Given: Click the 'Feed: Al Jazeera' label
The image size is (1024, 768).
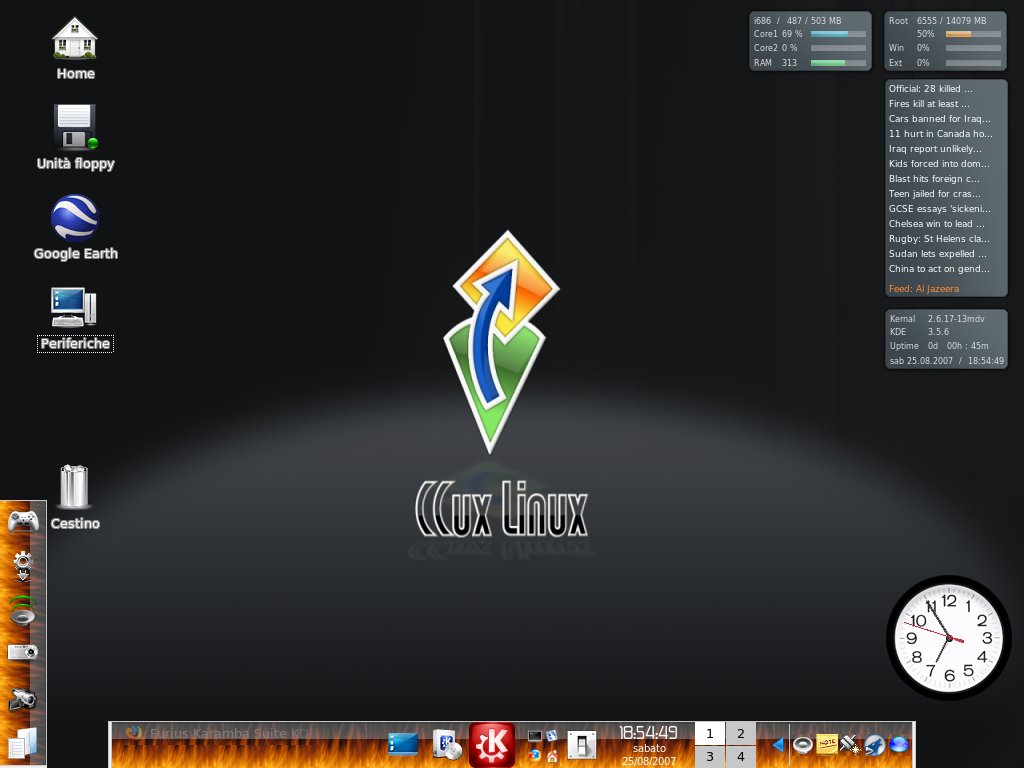Looking at the screenshot, I should (x=923, y=289).
